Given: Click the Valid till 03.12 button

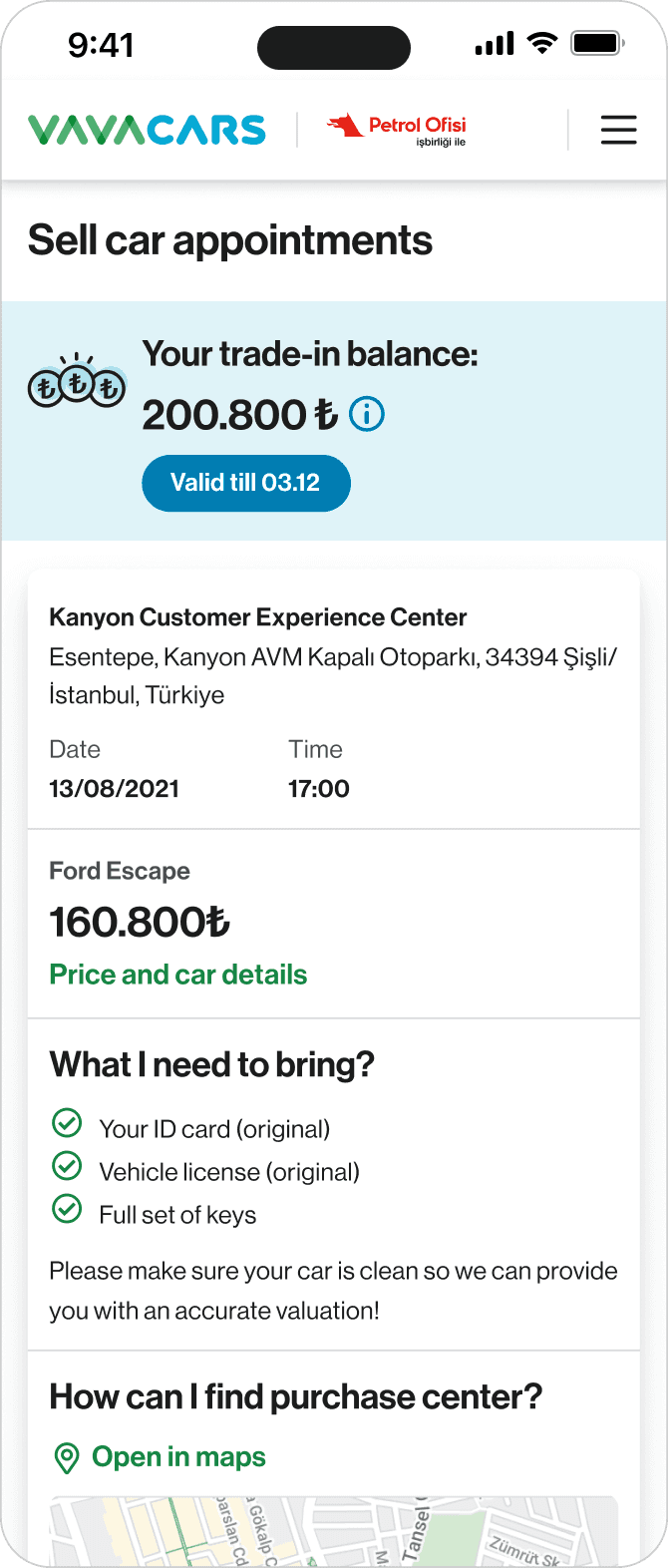Looking at the screenshot, I should tap(246, 483).
